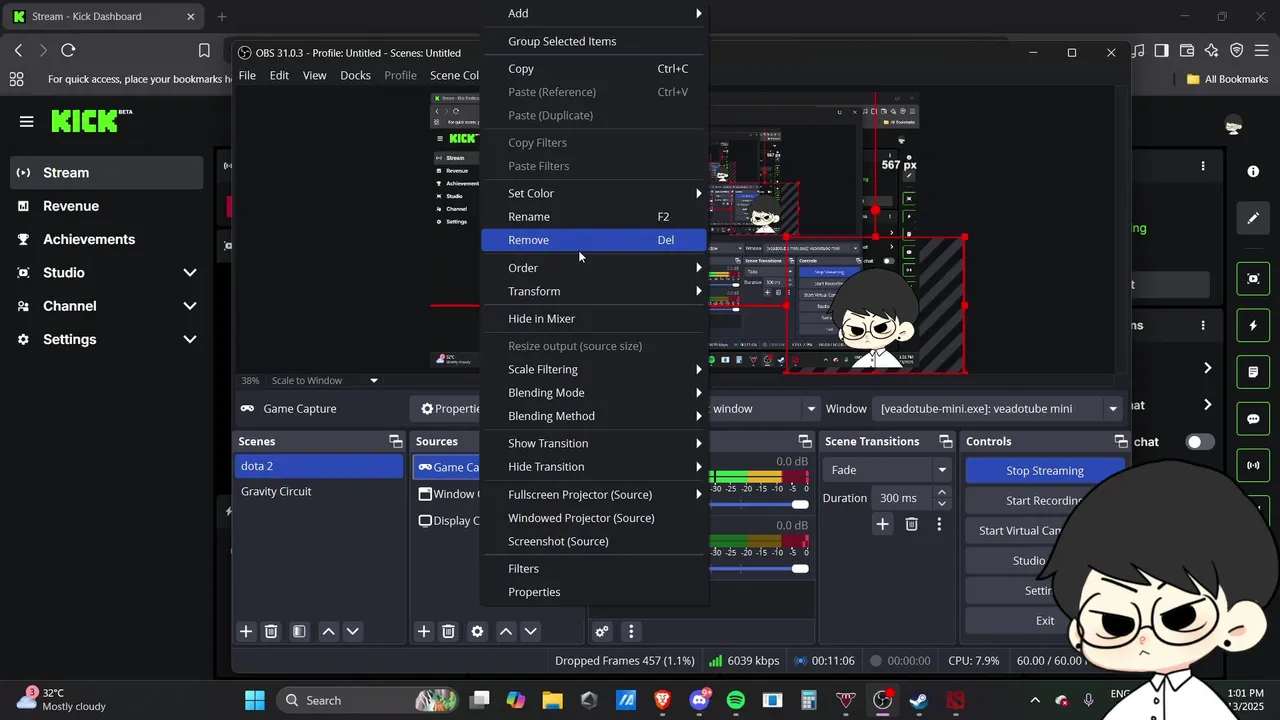Open Kick chat bubble widget icon
The image size is (1280, 720).
(x=1253, y=419)
